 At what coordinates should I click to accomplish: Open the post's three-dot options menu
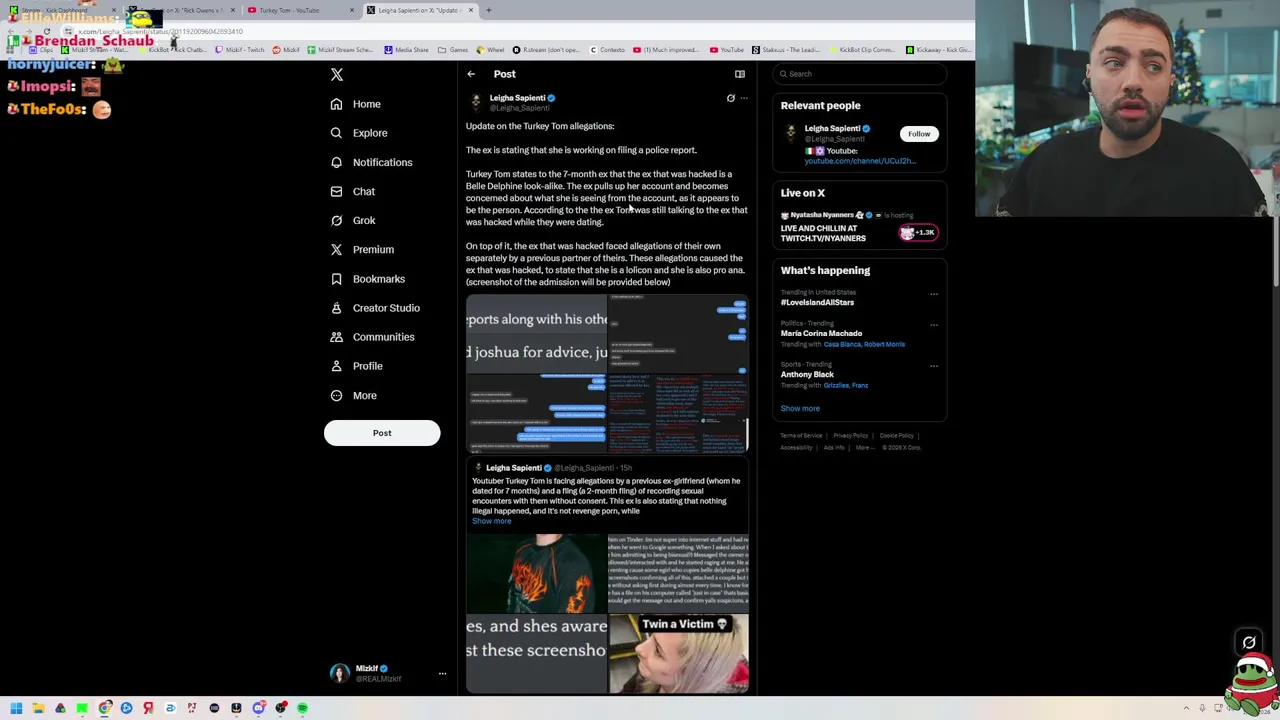[x=744, y=98]
